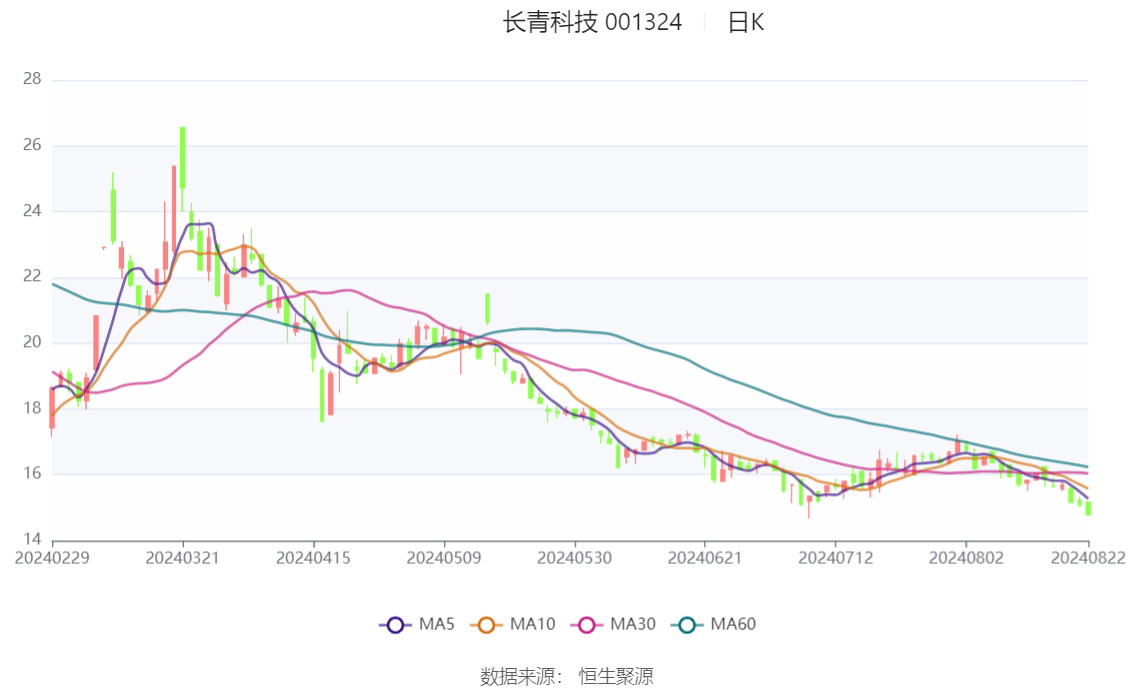Click the MA5 purple circle marker

coord(395,625)
